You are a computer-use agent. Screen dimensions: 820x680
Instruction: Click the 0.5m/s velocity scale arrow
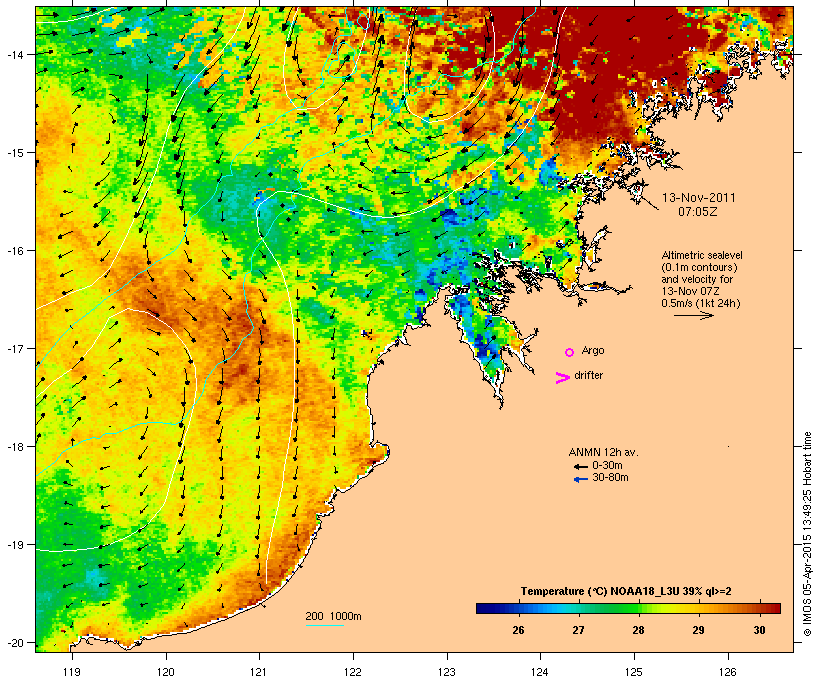(x=693, y=315)
